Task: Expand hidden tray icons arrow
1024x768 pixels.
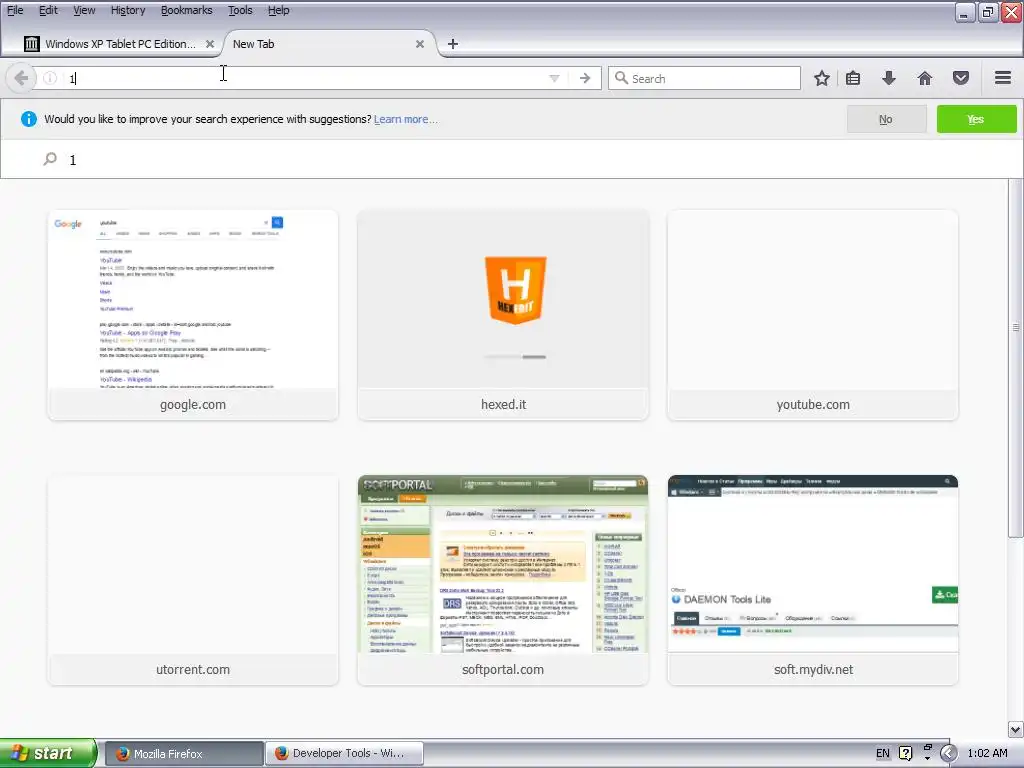Action: click(x=949, y=753)
